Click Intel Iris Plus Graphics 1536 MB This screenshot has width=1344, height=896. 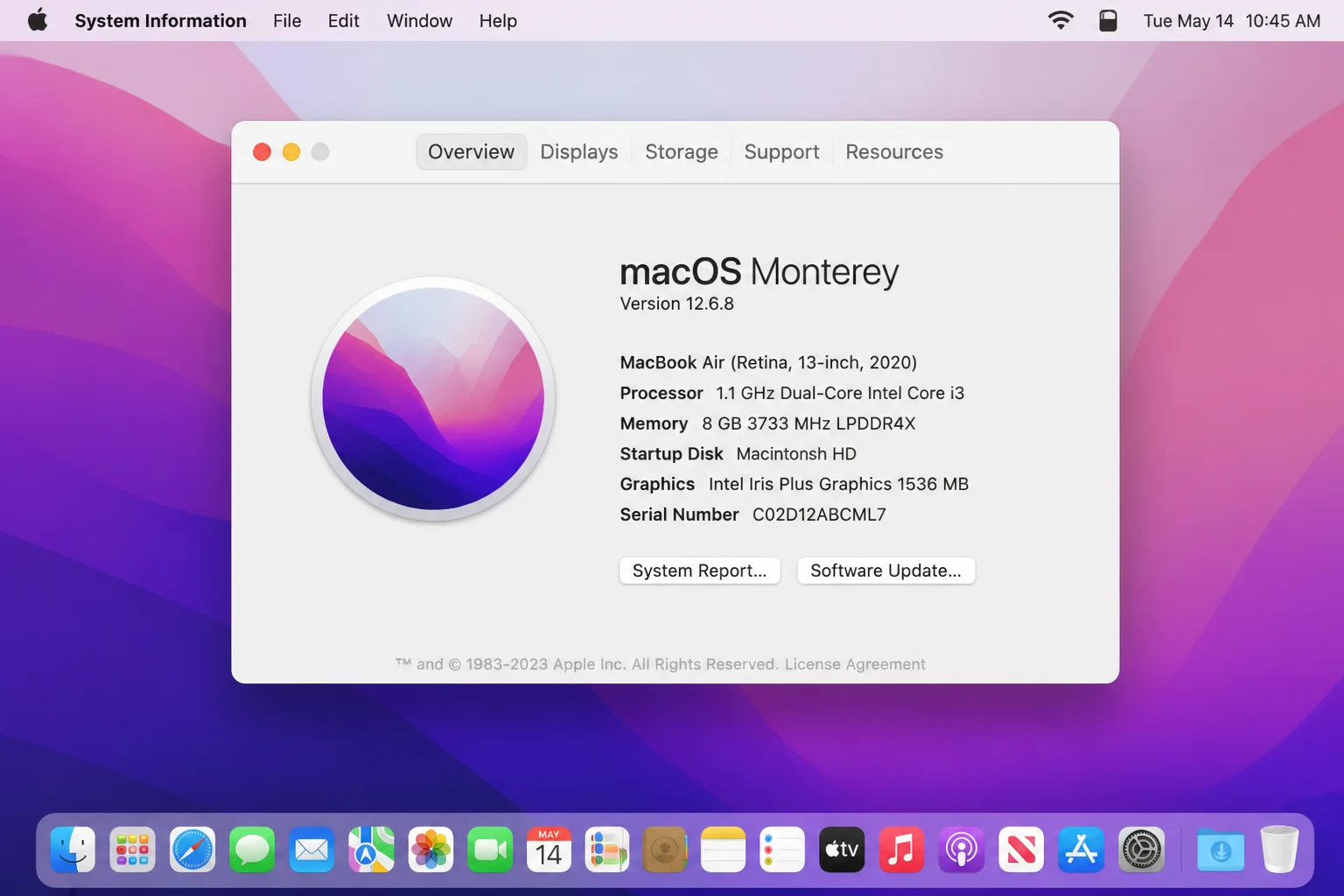pos(838,484)
